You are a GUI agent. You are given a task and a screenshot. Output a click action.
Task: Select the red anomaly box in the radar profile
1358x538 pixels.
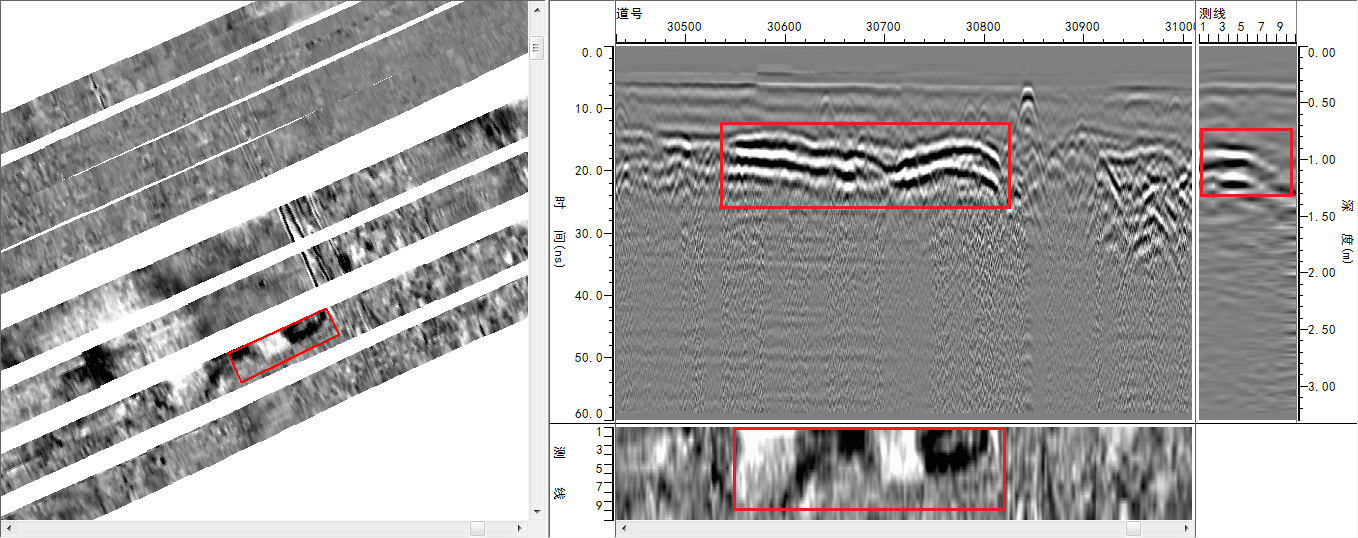pos(865,166)
